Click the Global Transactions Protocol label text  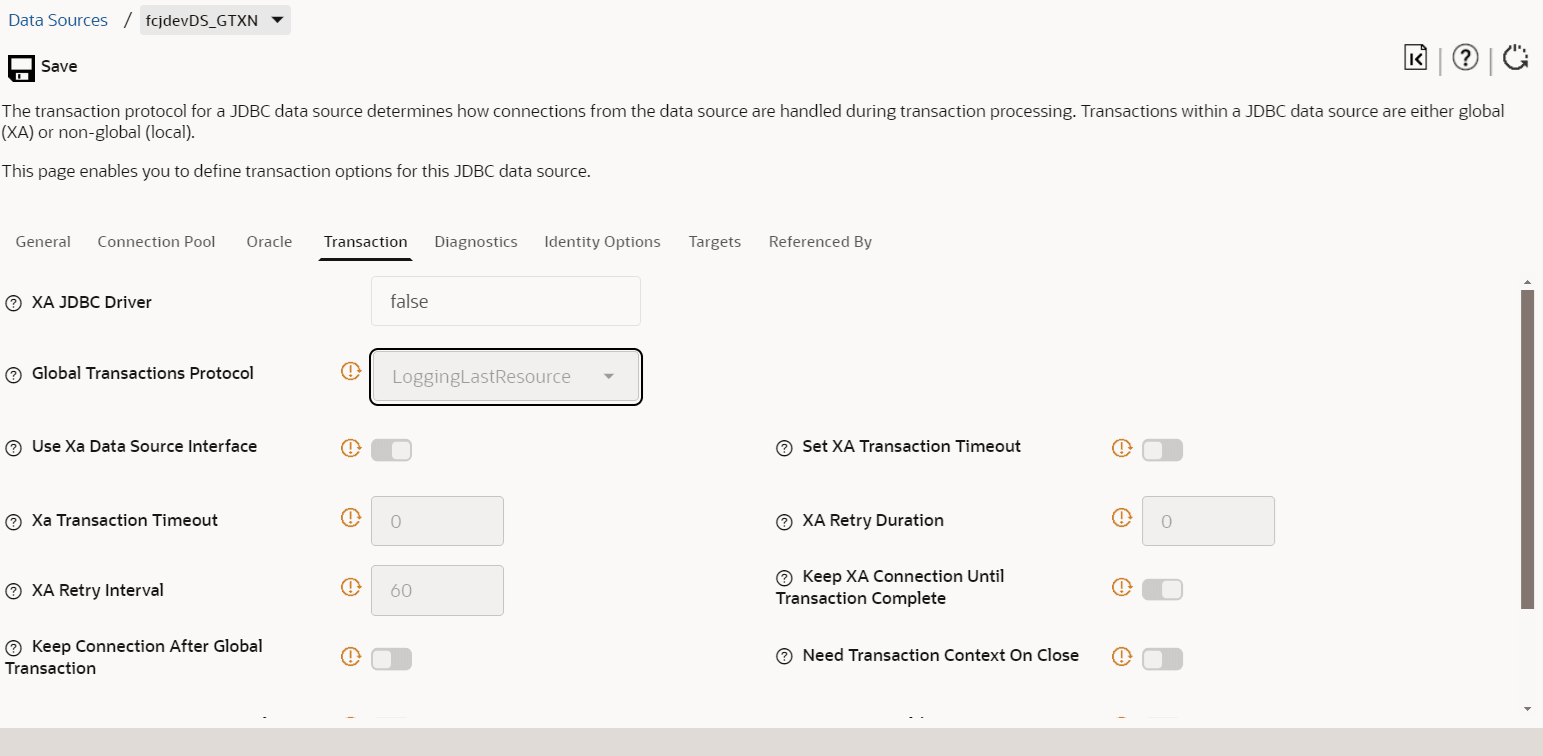click(x=143, y=374)
